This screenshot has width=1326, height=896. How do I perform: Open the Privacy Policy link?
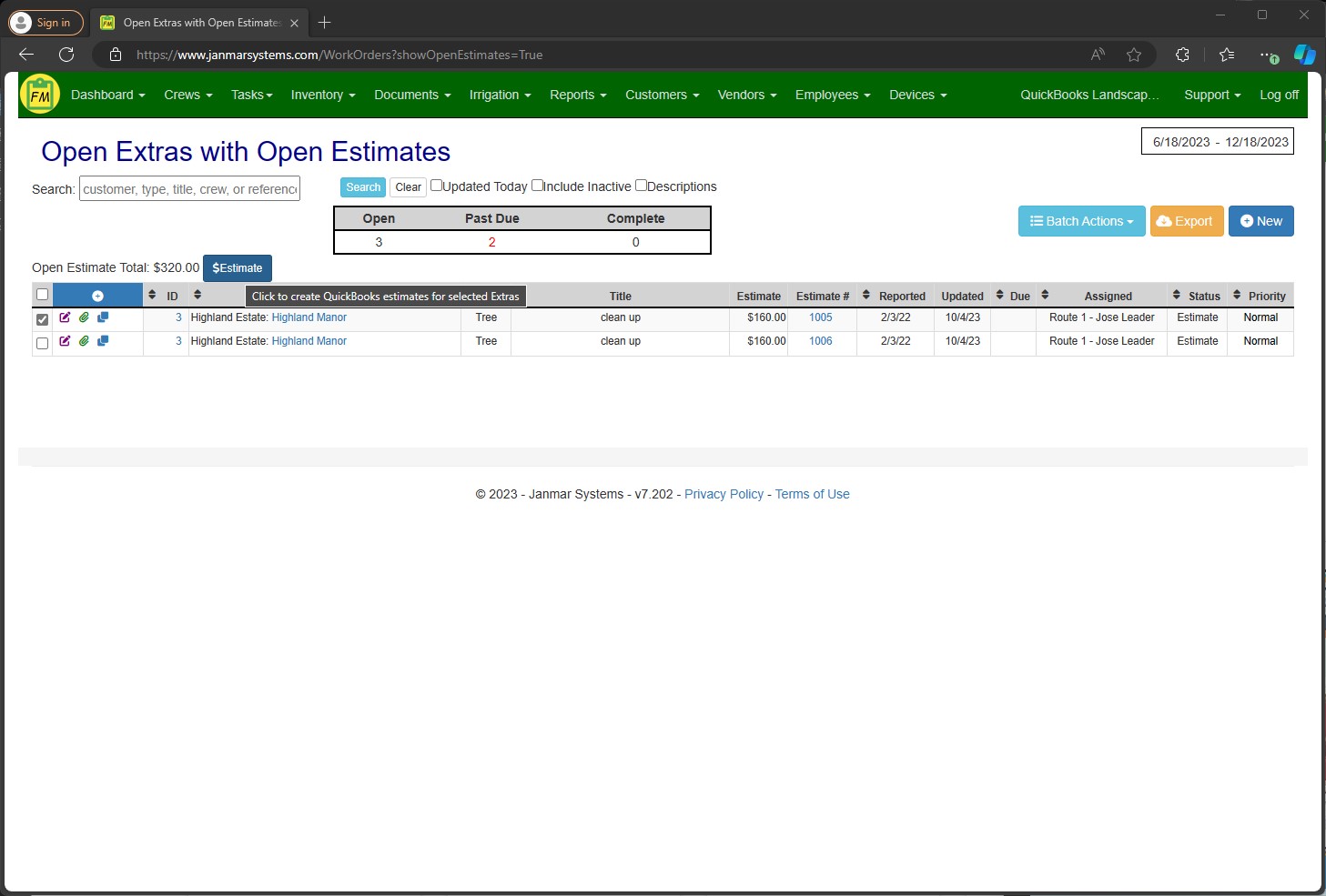[724, 494]
